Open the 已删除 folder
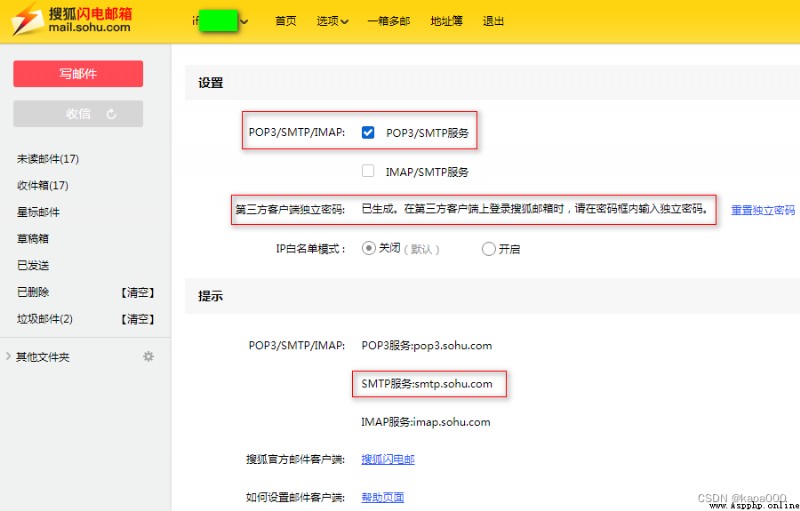Viewport: 800px width, 511px height. coord(33,292)
